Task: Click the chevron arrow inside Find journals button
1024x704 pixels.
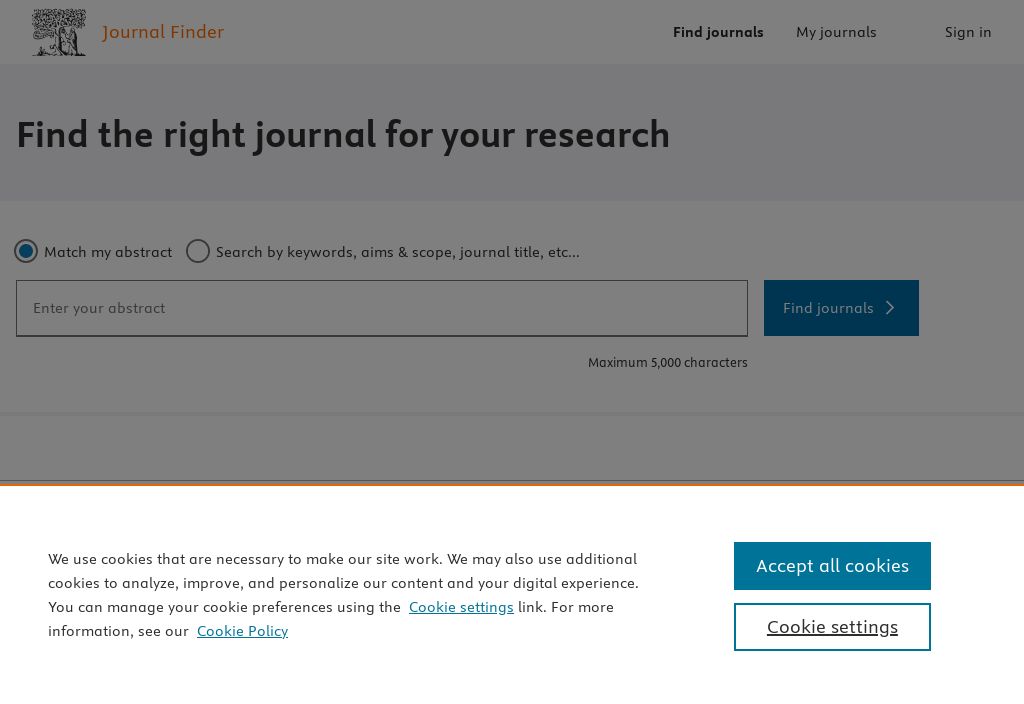Action: pos(889,308)
